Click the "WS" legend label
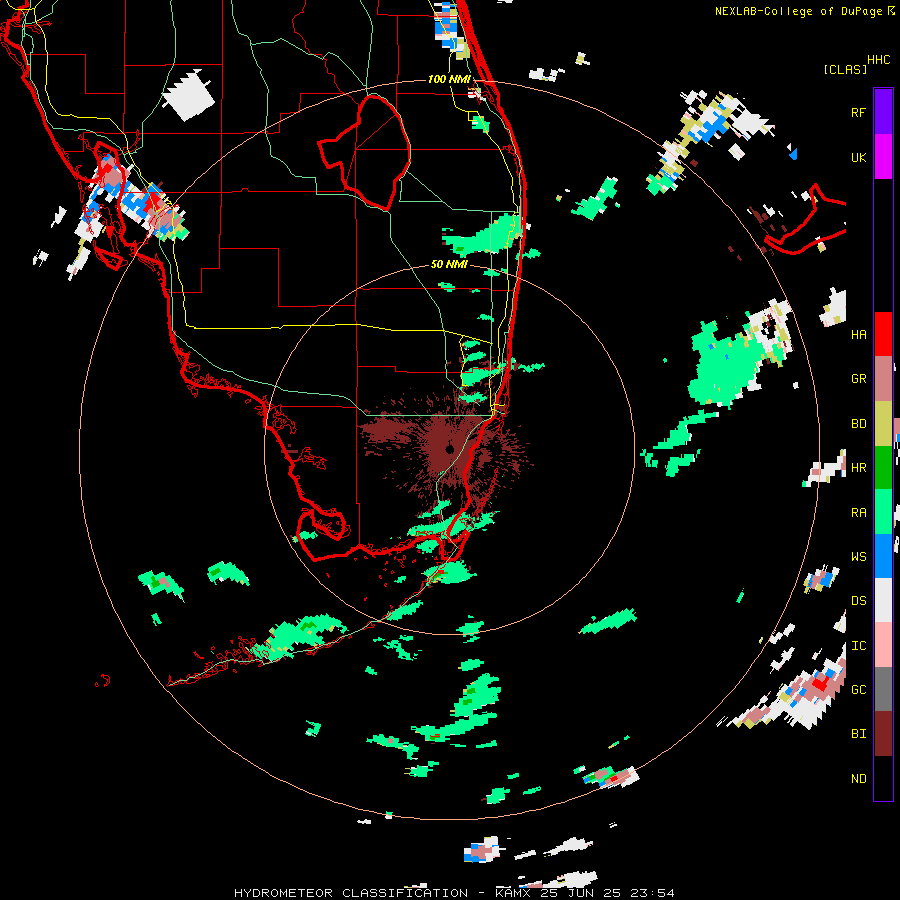Image resolution: width=900 pixels, height=900 pixels. point(858,557)
